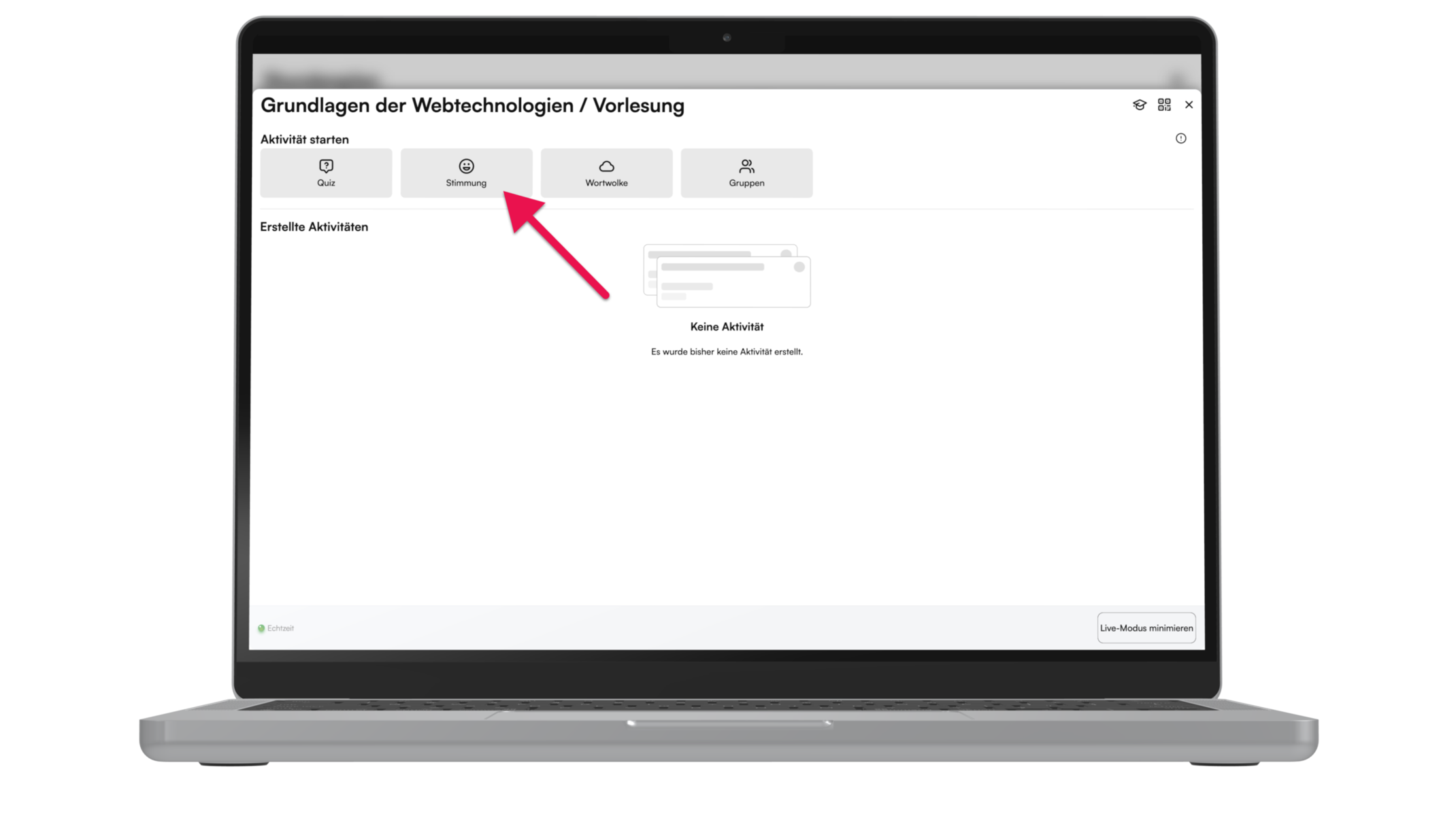Start a Wortwolke word cloud activity
This screenshot has height=818, width=1456.
(x=606, y=173)
